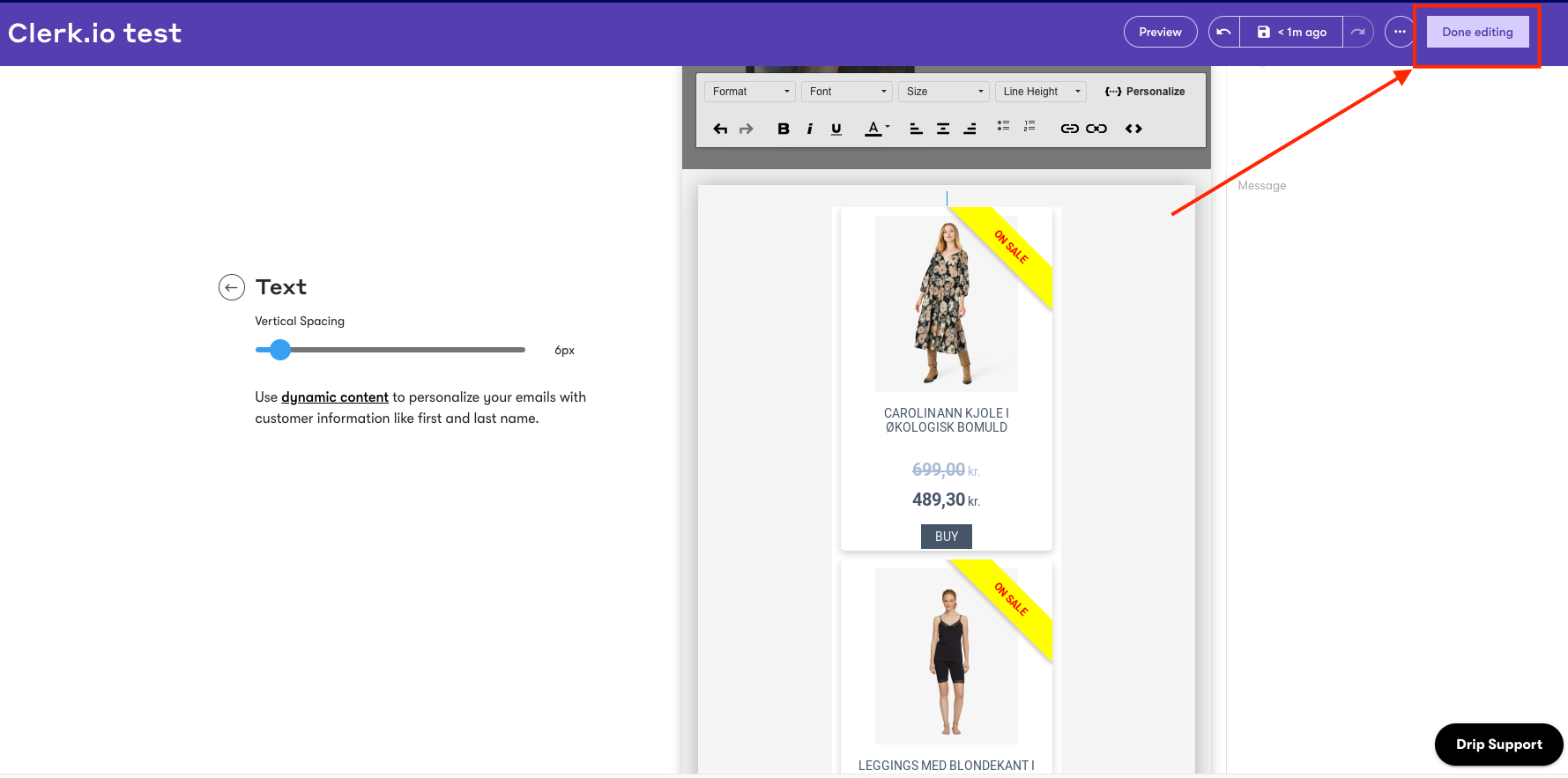Image resolution: width=1568 pixels, height=778 pixels.
Task: Insert a numbered list
Action: click(1029, 126)
